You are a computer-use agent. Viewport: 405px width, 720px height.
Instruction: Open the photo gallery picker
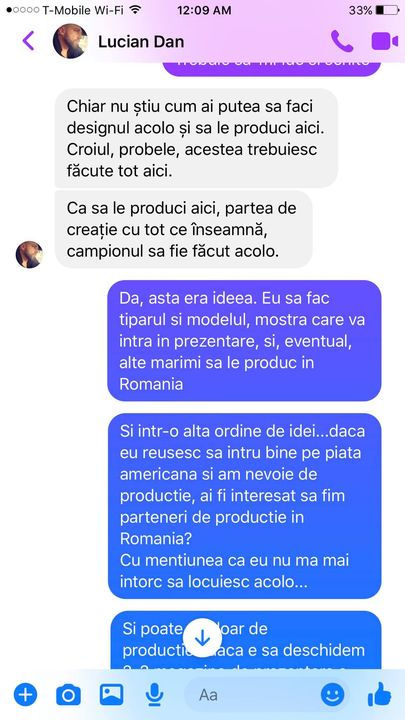pyautogui.click(x=112, y=695)
